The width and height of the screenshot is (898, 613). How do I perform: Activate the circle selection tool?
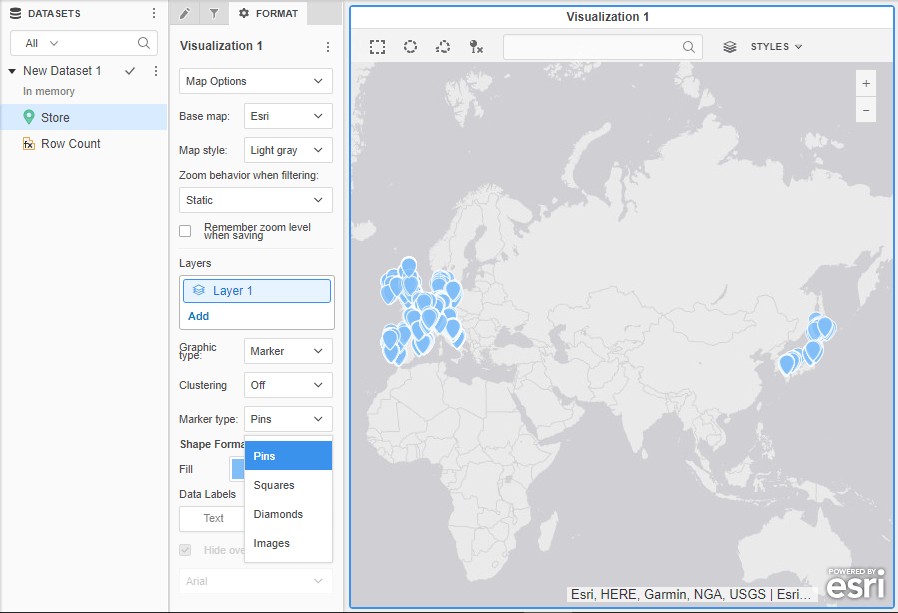point(410,47)
